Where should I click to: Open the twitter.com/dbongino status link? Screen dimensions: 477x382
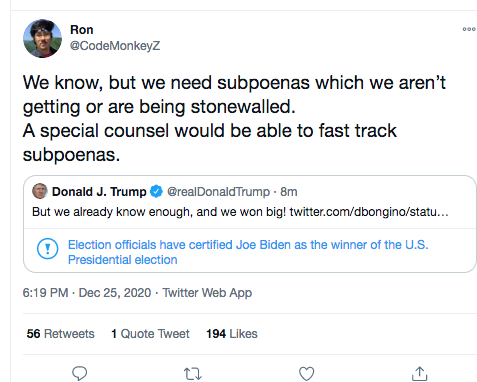(369, 212)
